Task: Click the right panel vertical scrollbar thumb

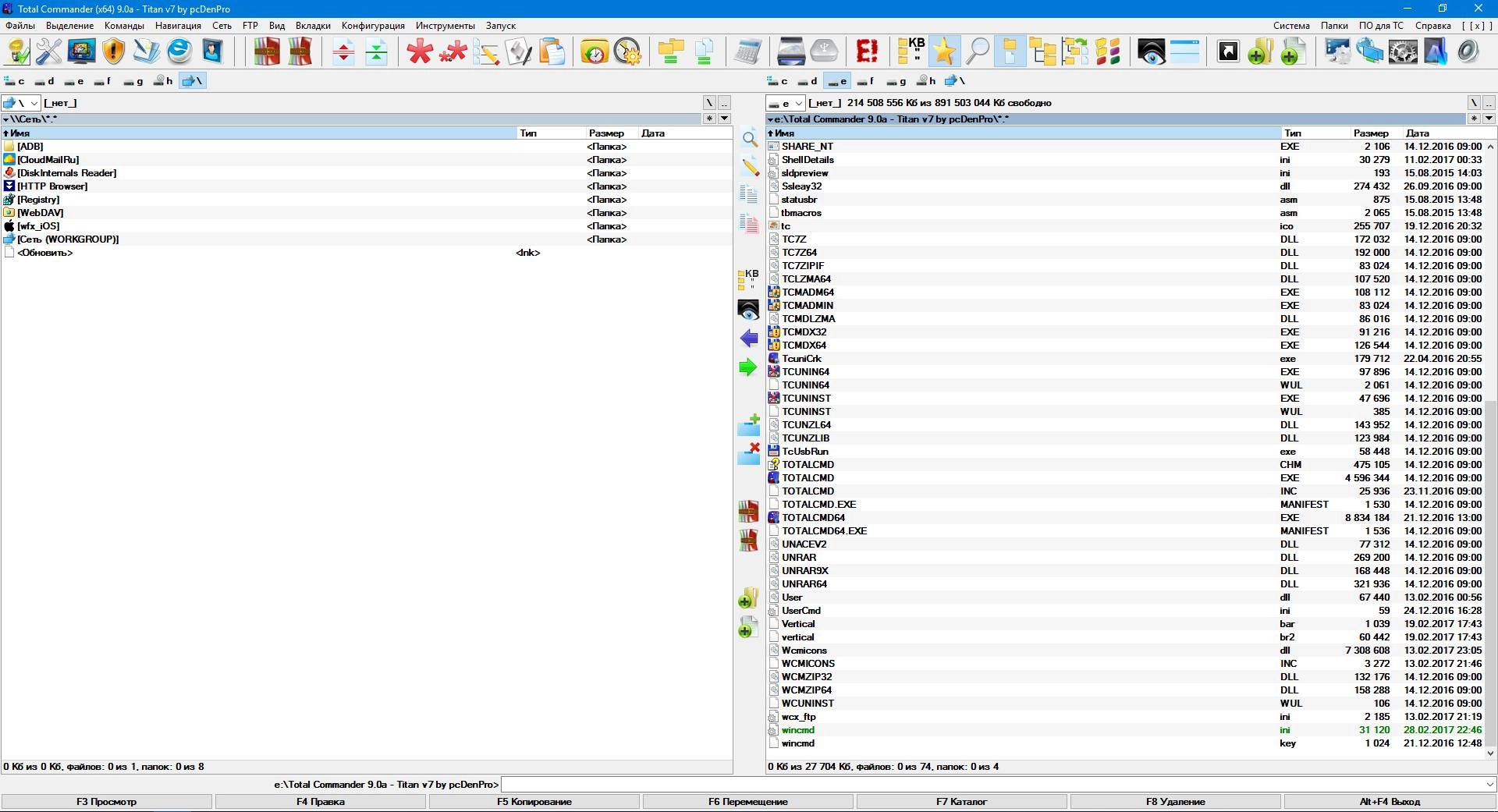Action: pos(1490,573)
